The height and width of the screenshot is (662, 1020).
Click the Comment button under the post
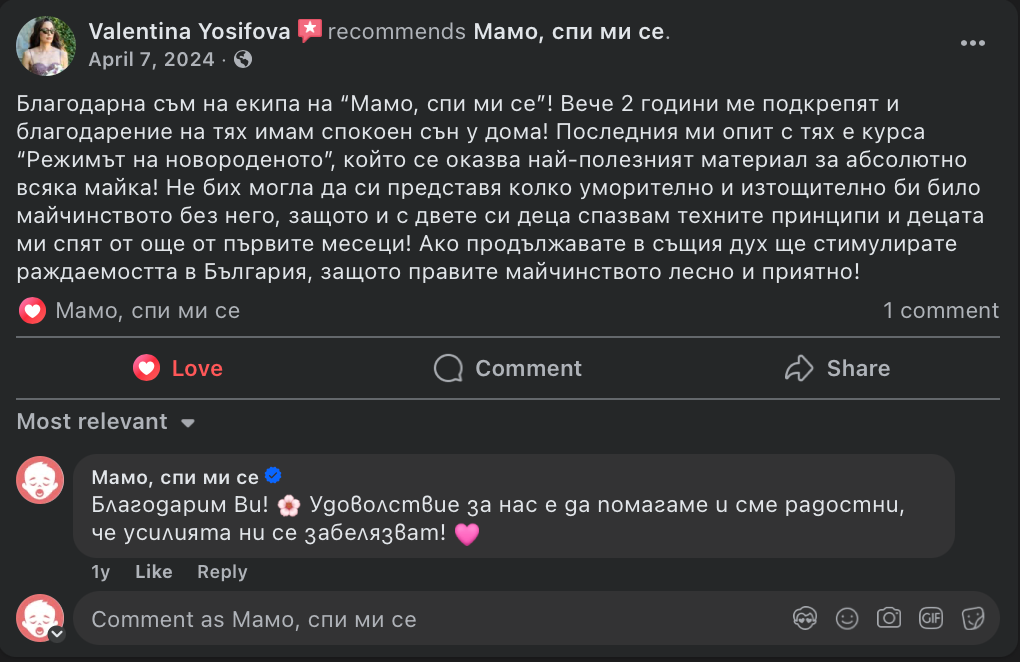[508, 368]
